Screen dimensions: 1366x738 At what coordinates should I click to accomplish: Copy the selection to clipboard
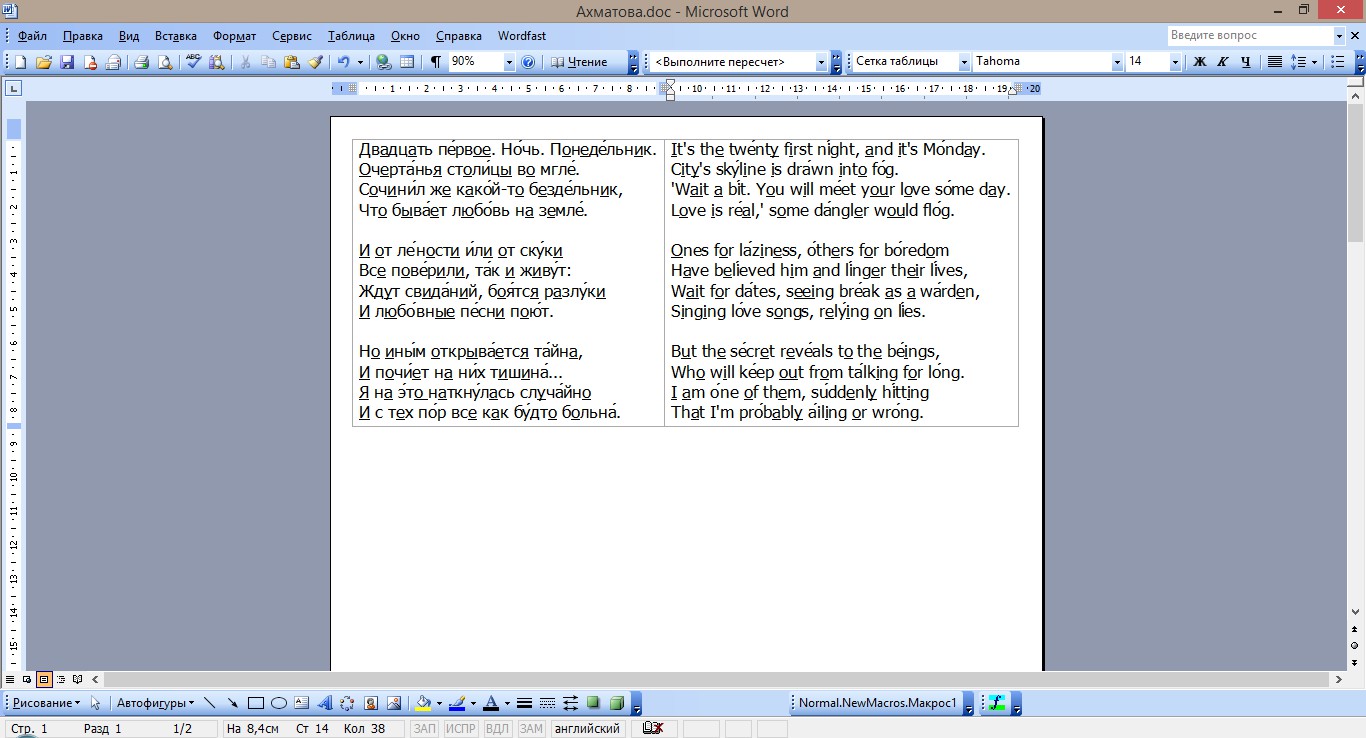point(268,62)
